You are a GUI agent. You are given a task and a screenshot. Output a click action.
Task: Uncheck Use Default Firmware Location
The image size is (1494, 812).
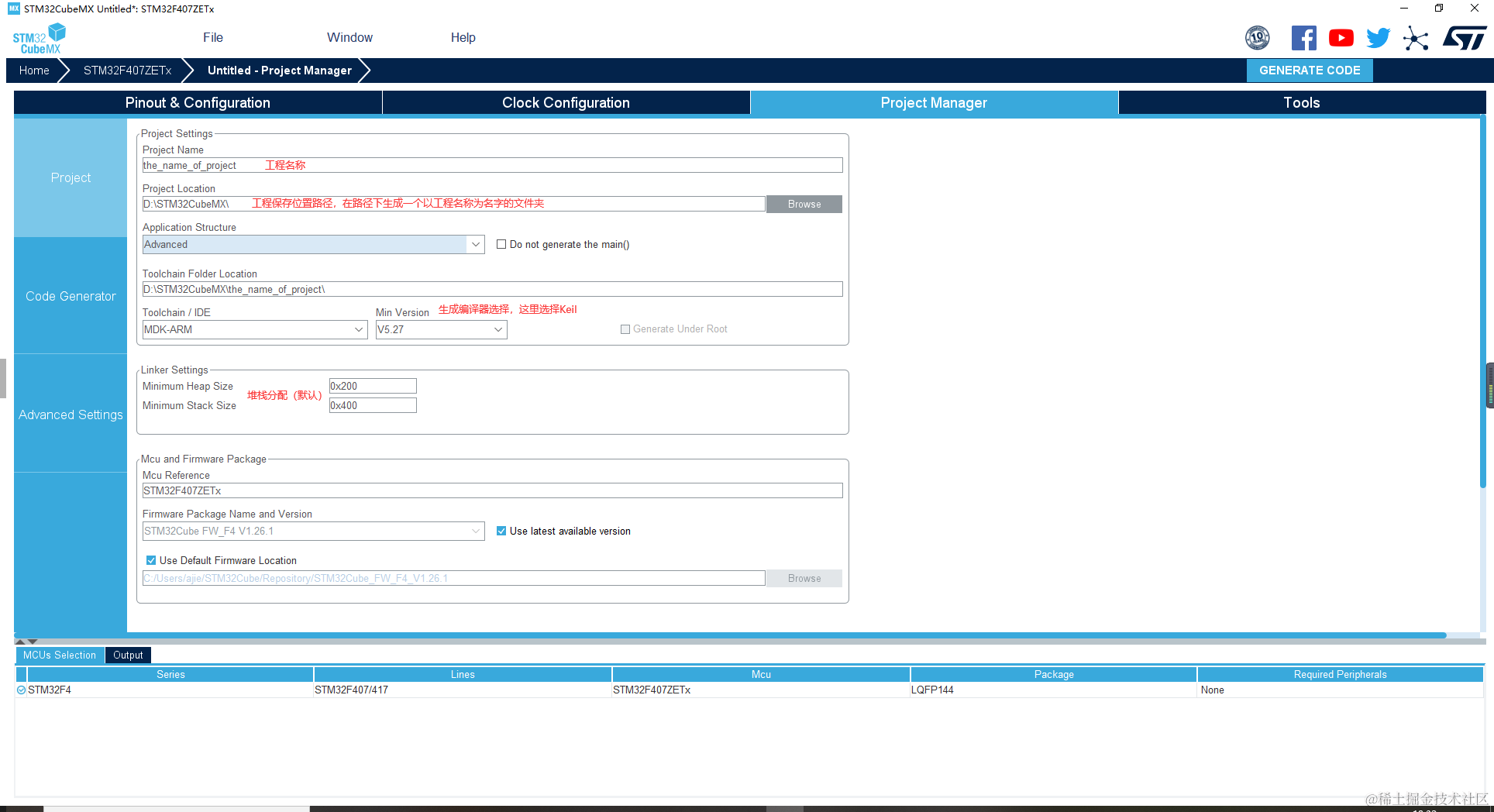click(151, 560)
